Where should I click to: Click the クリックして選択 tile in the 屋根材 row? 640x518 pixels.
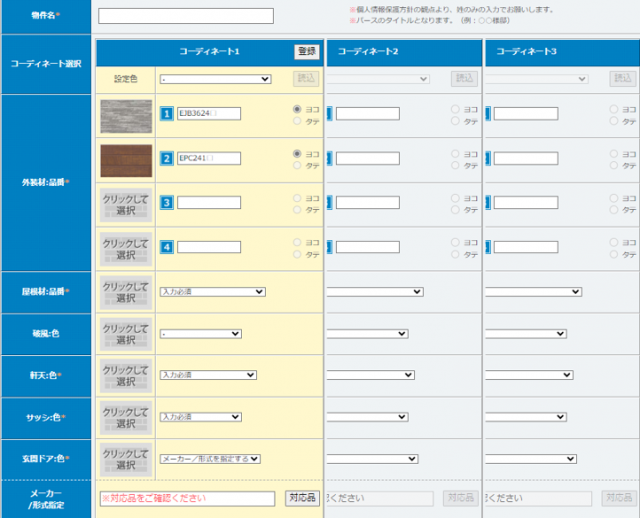[x=126, y=292]
